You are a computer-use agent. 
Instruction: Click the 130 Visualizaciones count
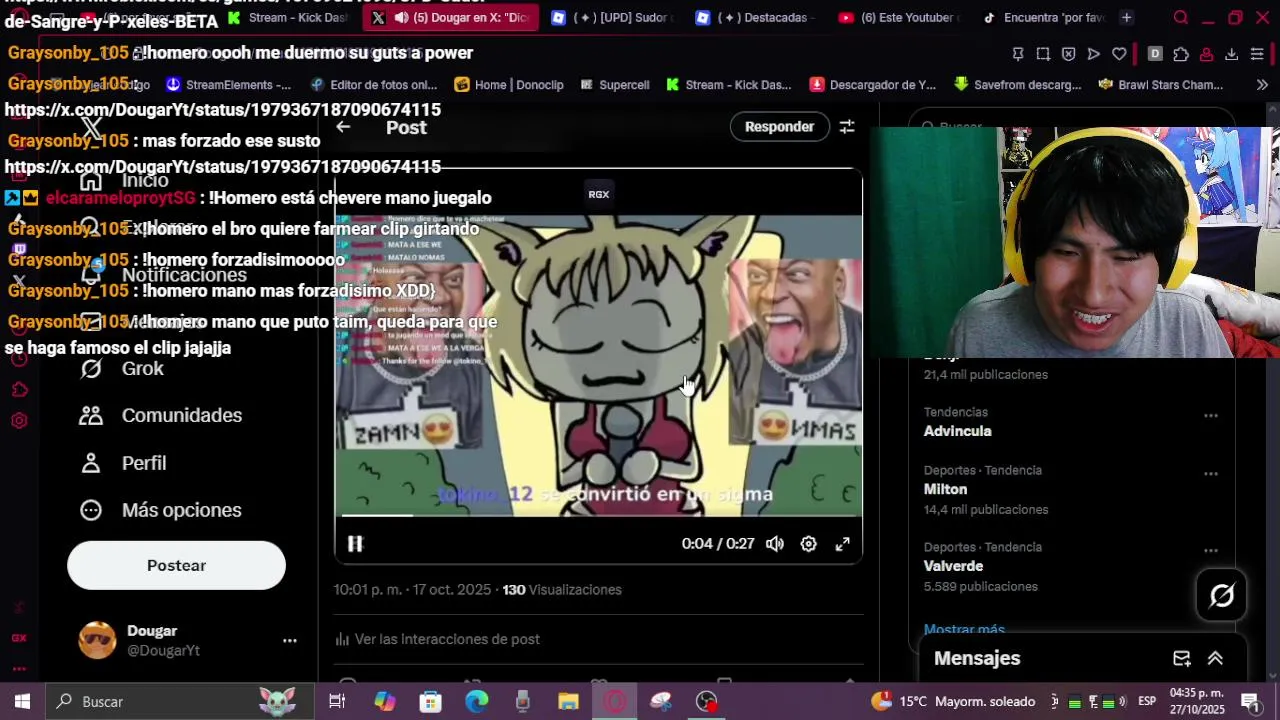click(562, 590)
